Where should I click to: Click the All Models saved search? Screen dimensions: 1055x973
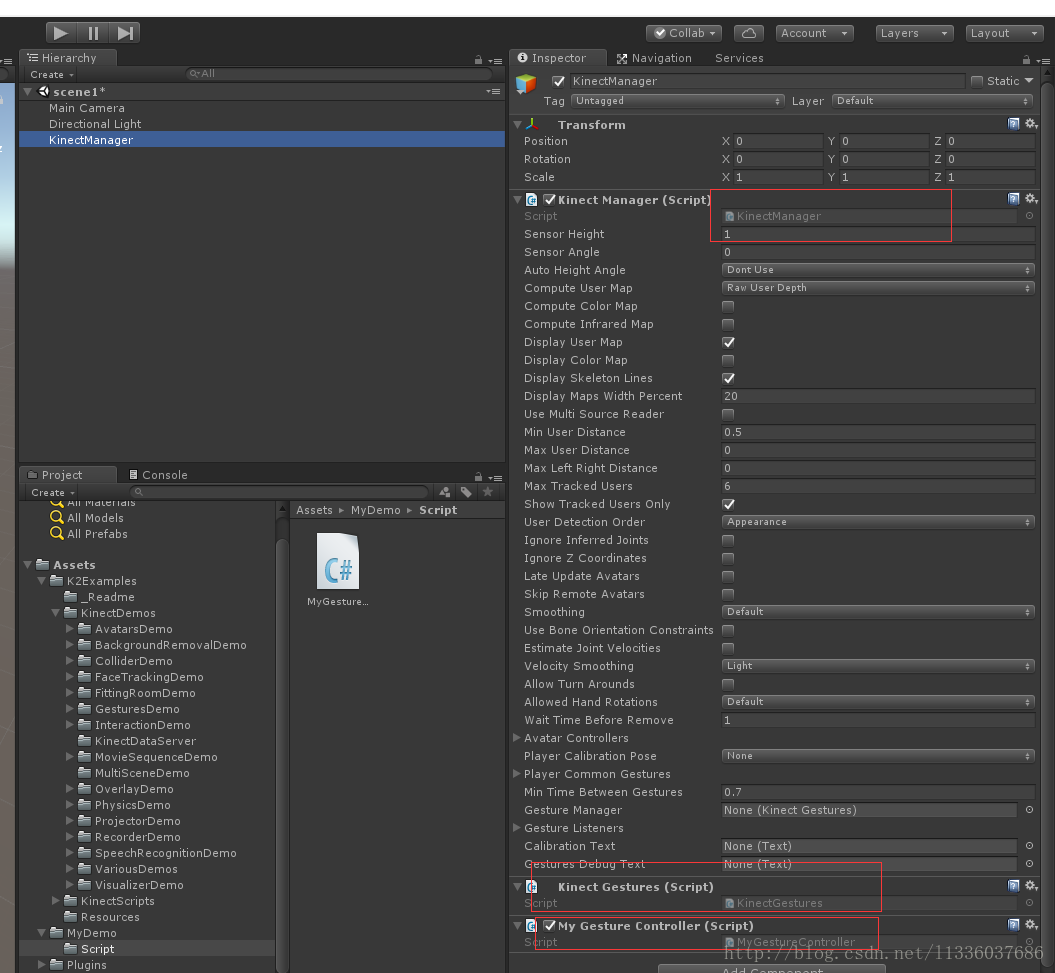click(87, 518)
